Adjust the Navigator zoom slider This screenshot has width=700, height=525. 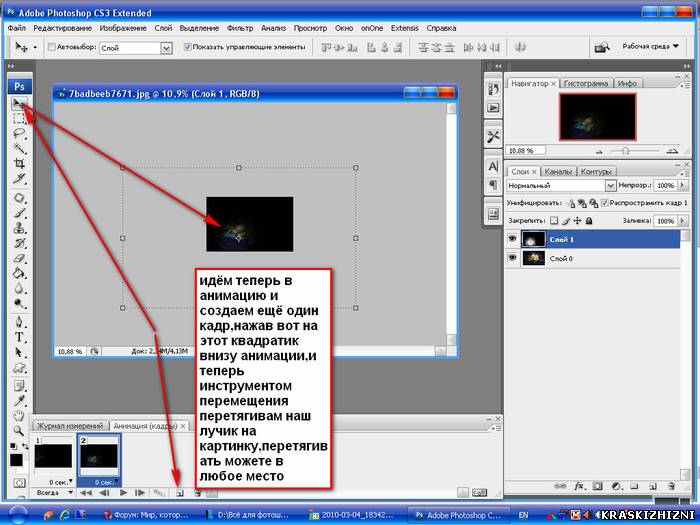pos(626,151)
